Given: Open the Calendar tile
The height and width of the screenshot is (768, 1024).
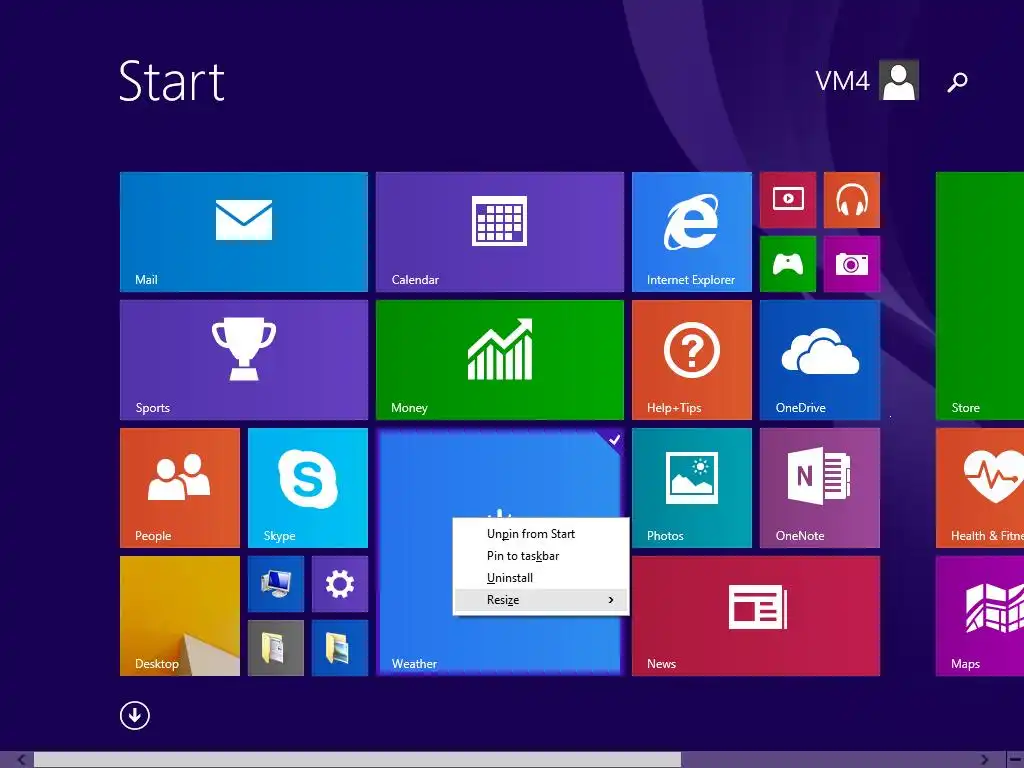Looking at the screenshot, I should [x=500, y=232].
